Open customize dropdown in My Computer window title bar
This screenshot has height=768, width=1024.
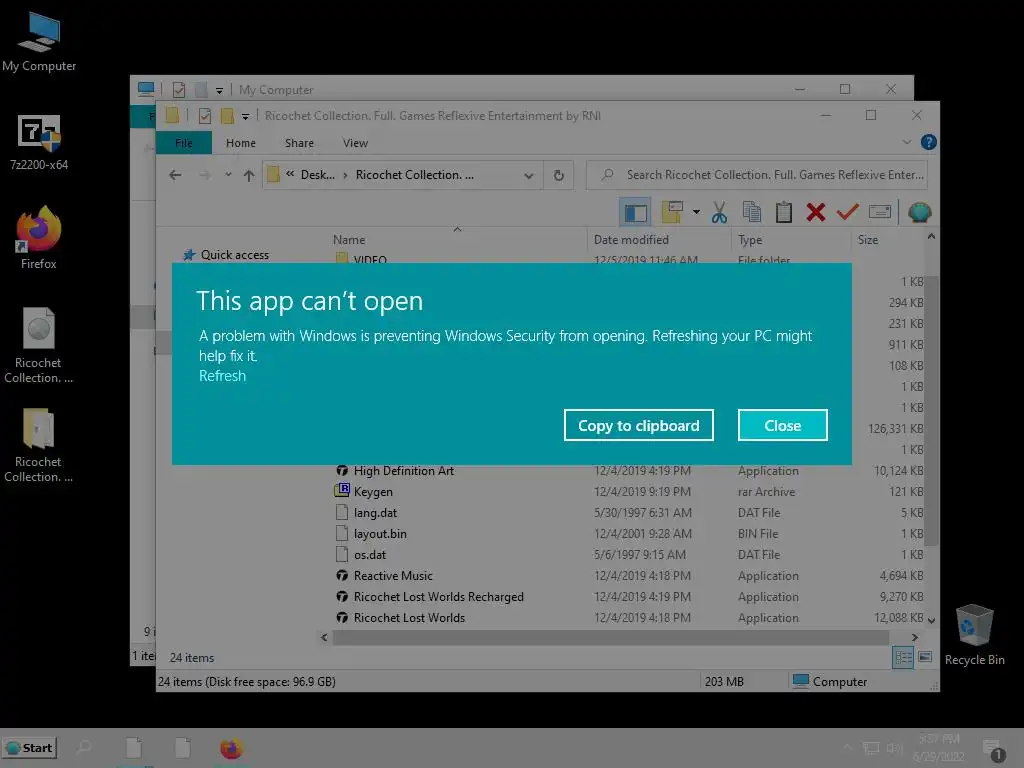coord(219,90)
